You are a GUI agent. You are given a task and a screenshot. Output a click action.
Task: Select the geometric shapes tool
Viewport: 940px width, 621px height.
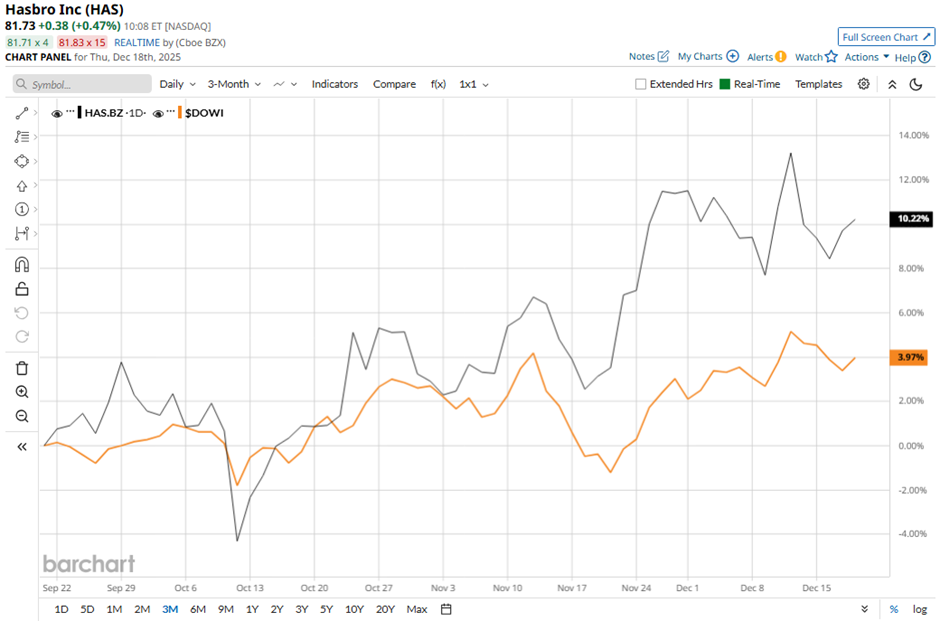(x=22, y=161)
